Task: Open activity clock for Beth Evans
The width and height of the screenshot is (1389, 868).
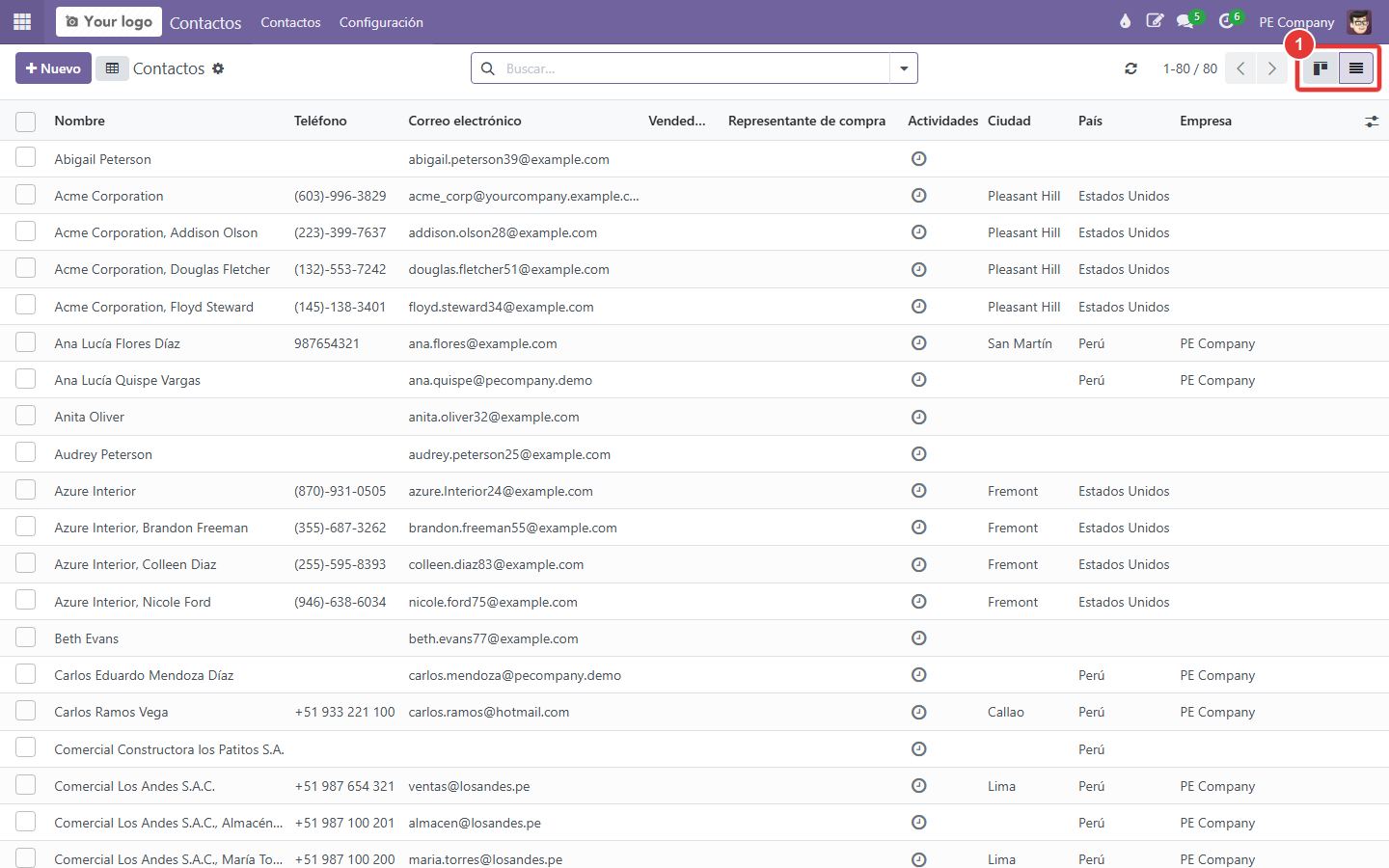Action: click(919, 638)
